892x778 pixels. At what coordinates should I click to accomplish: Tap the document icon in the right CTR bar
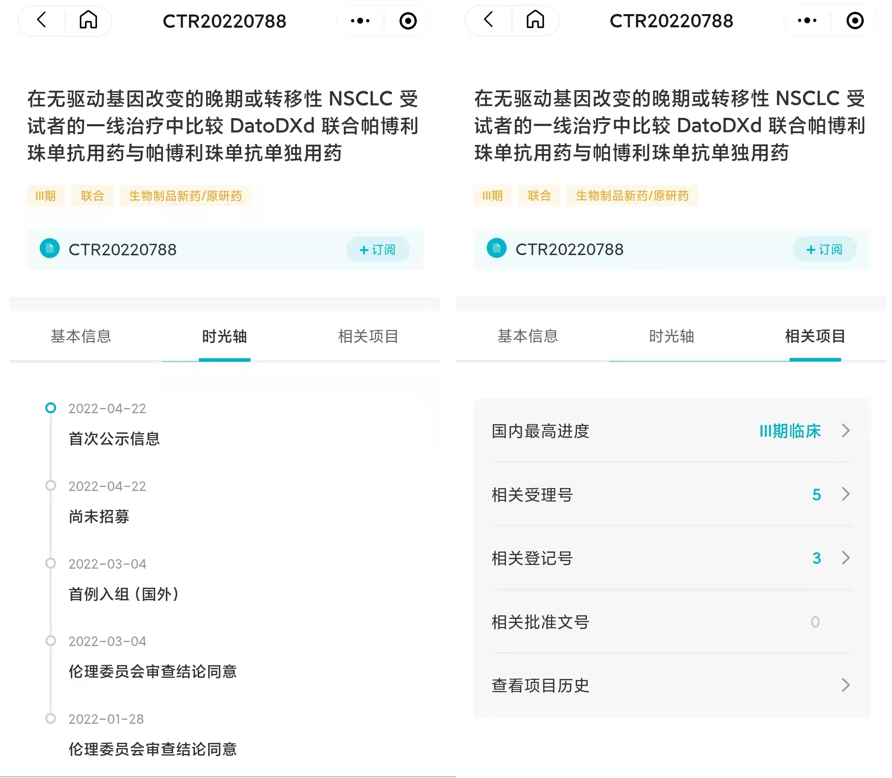(496, 249)
